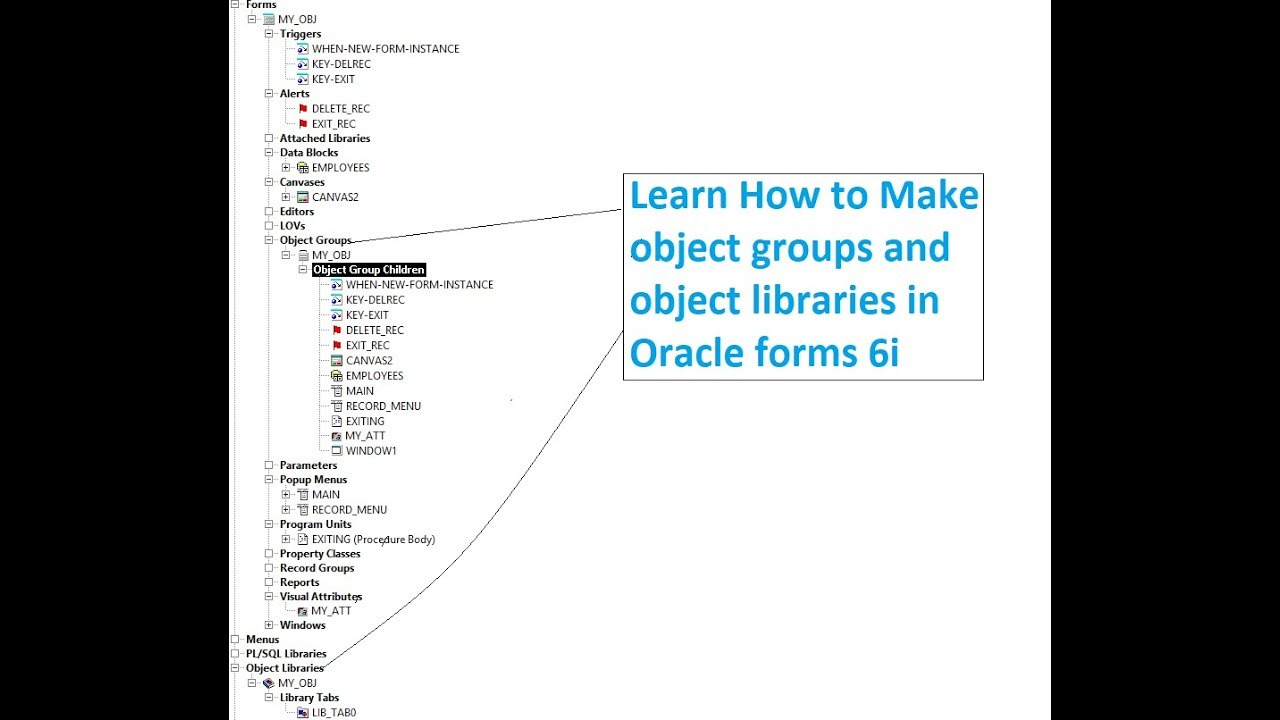Click the trigger icon beside WHEN-NEW-FORM-INSTANCE under Triggers
Screen dimensions: 1280x720
point(303,48)
